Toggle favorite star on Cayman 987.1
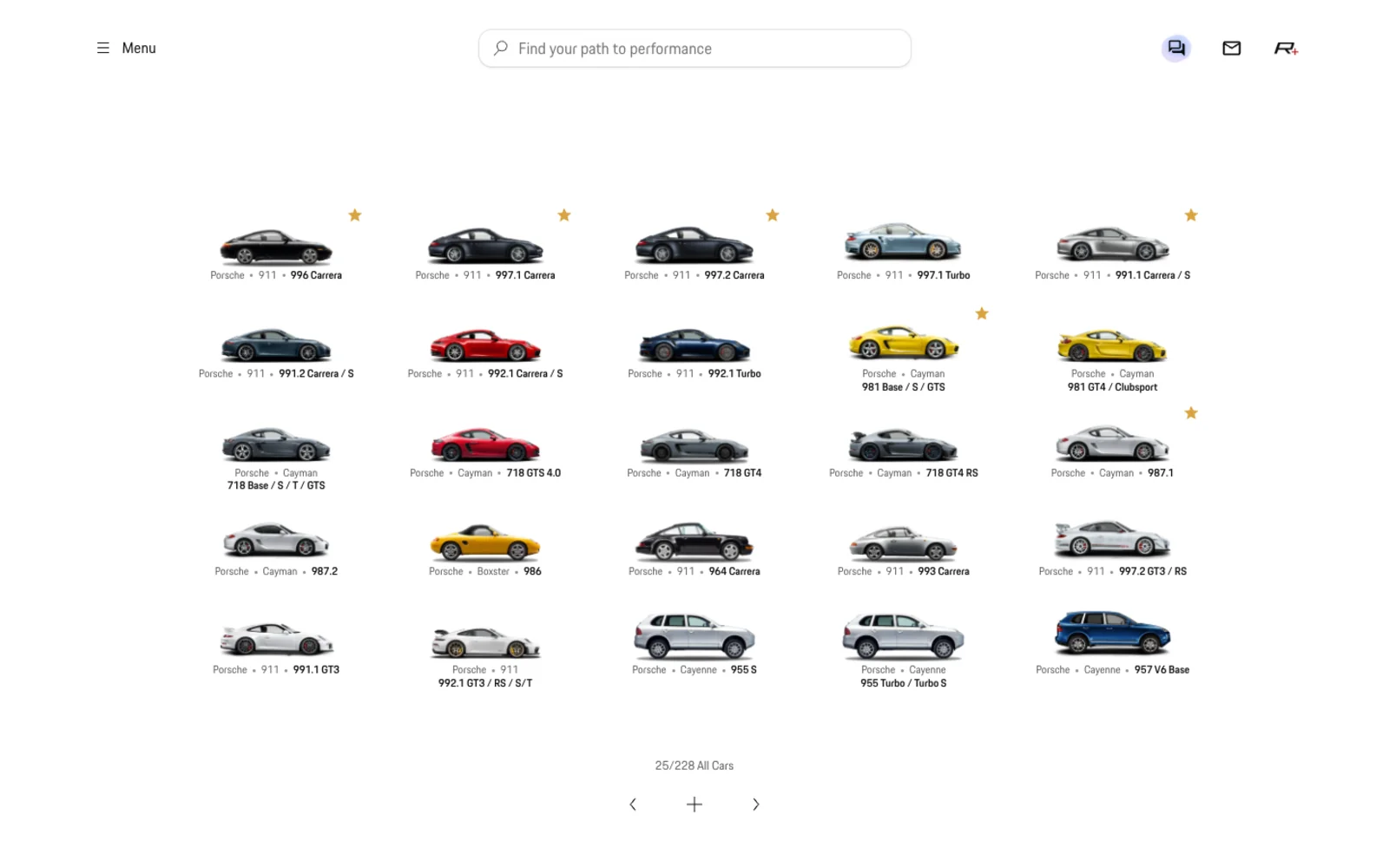The image size is (1389, 868). coord(1191,413)
